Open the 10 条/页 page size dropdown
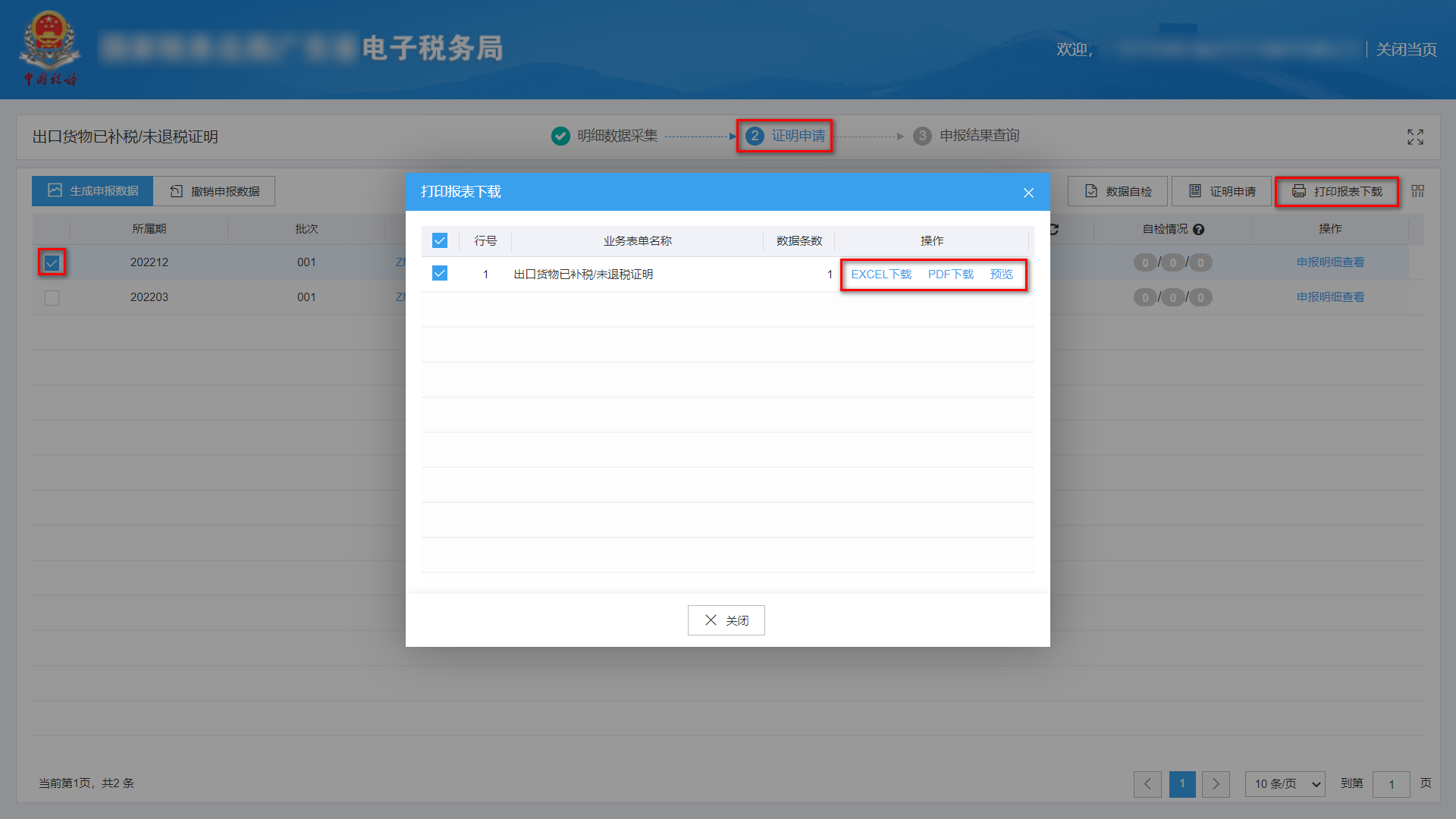 tap(1285, 784)
